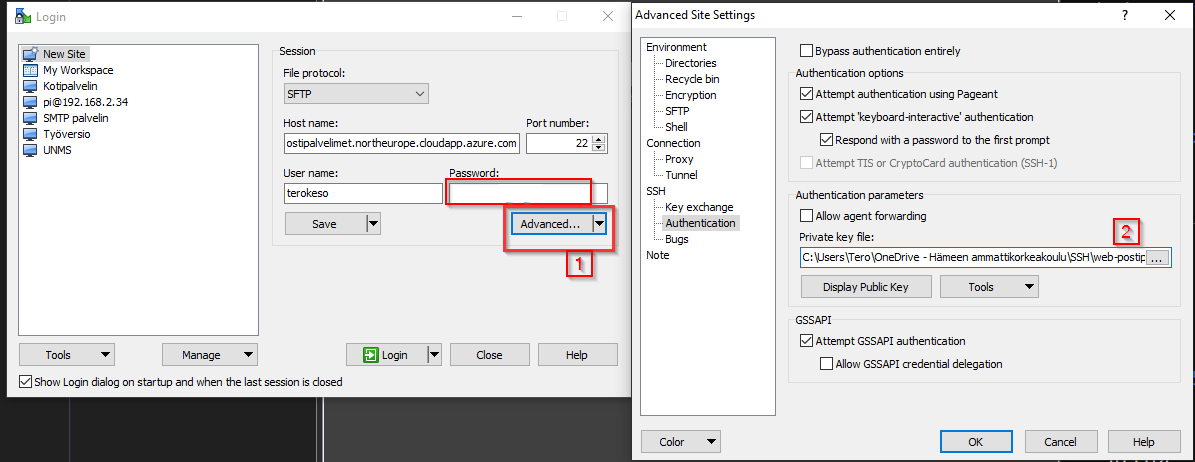Screen dimensions: 1195x462
Task: Select the Työversio saved site
Action: pyautogui.click(x=66, y=134)
